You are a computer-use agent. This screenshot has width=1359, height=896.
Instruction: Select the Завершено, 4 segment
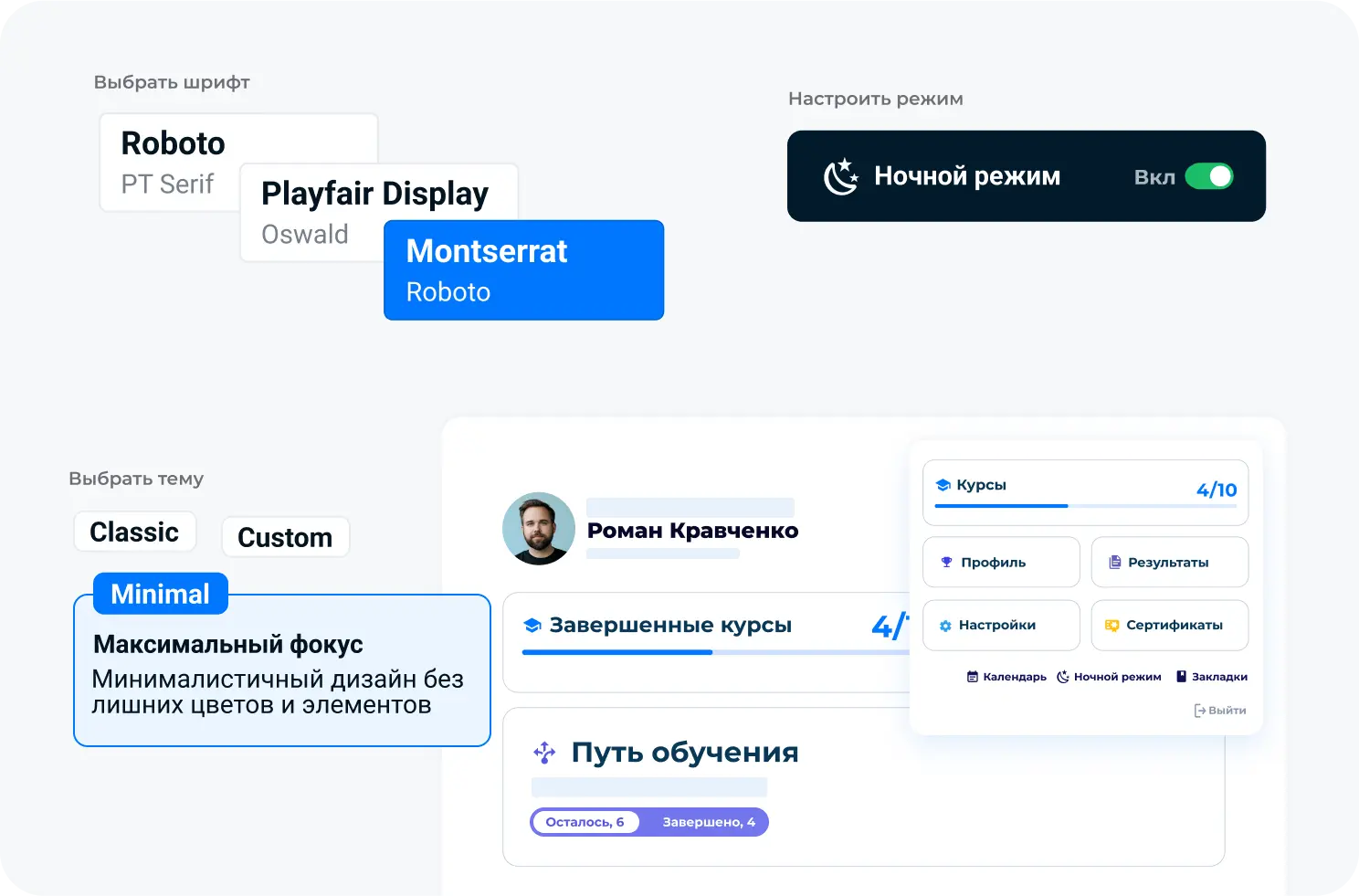(709, 822)
